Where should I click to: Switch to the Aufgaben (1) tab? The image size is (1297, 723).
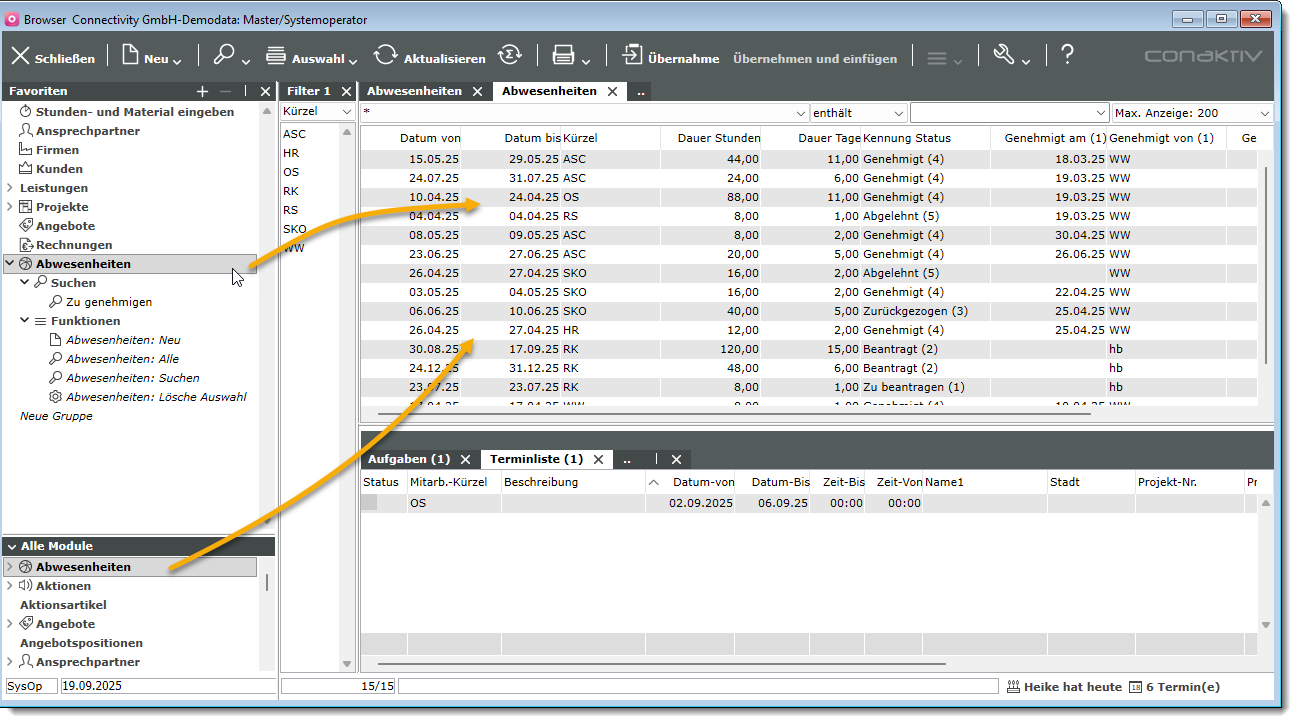tap(409, 459)
